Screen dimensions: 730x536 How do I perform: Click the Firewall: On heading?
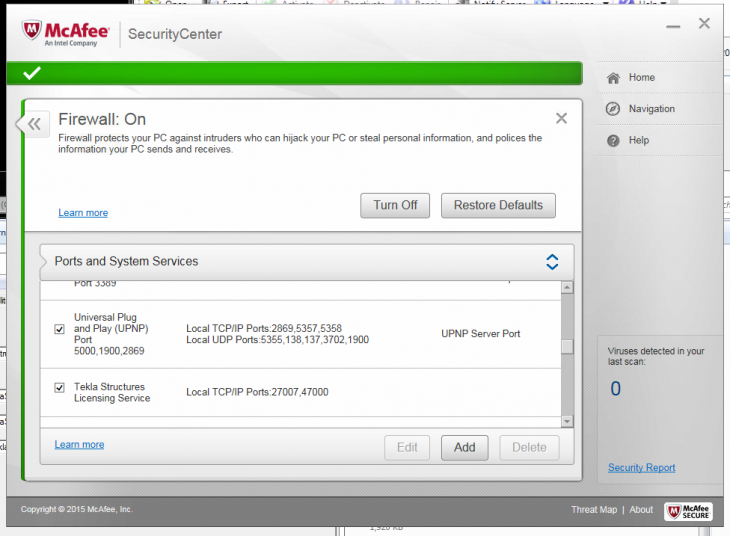click(102, 119)
